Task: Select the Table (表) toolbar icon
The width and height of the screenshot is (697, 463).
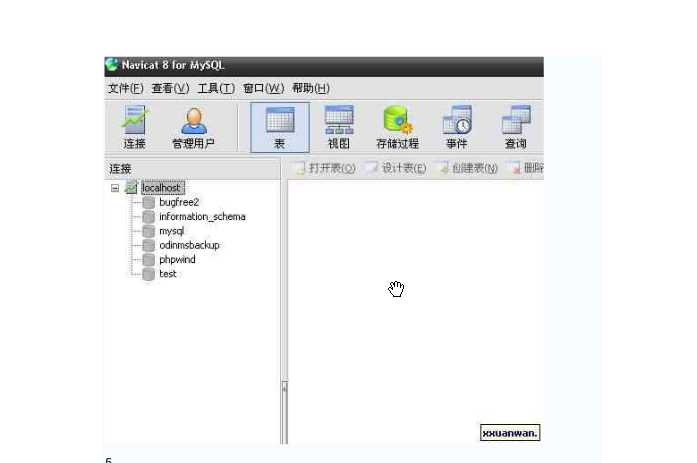Action: (280, 128)
